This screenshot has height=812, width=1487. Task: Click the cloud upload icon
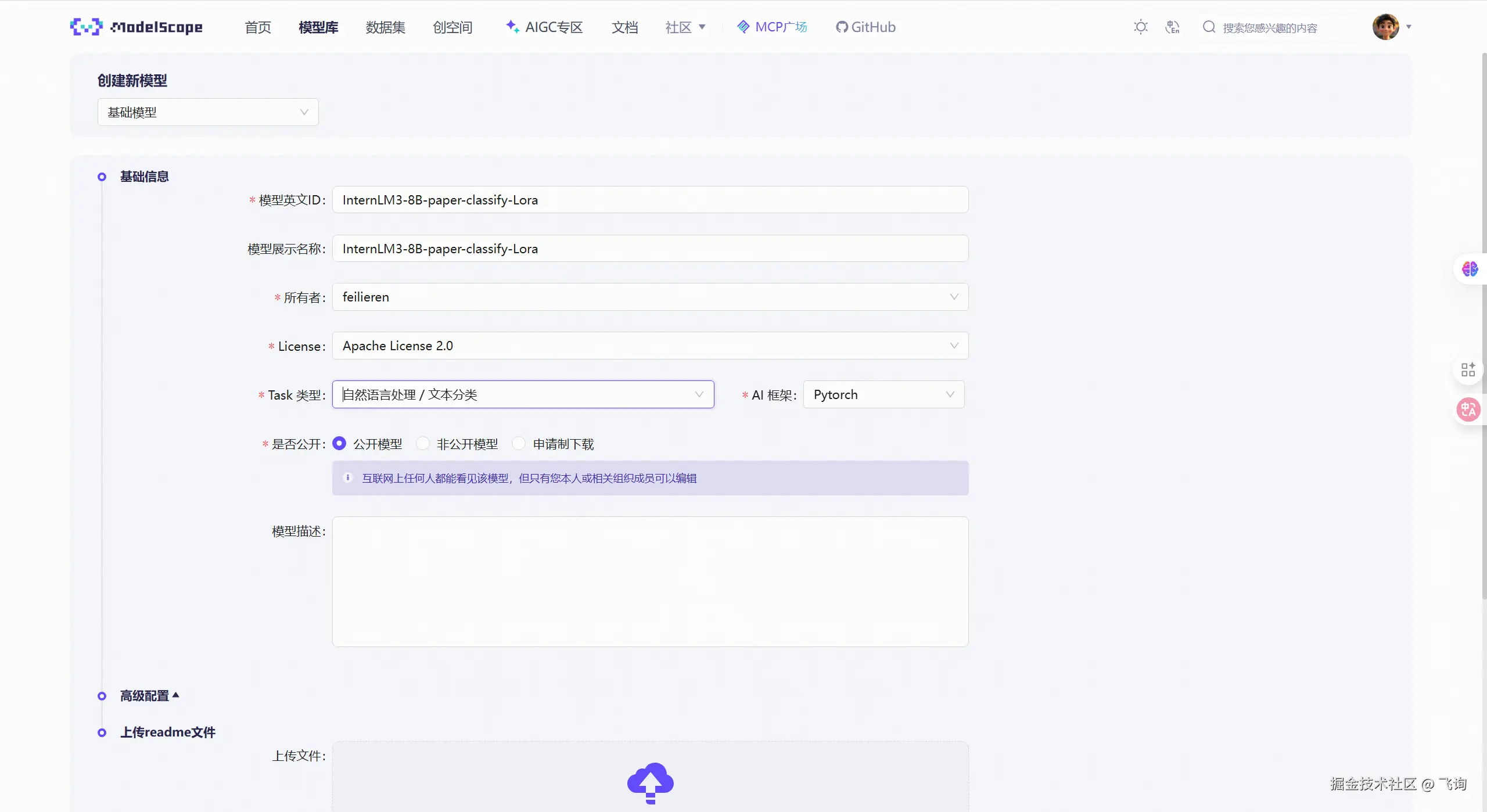[650, 782]
